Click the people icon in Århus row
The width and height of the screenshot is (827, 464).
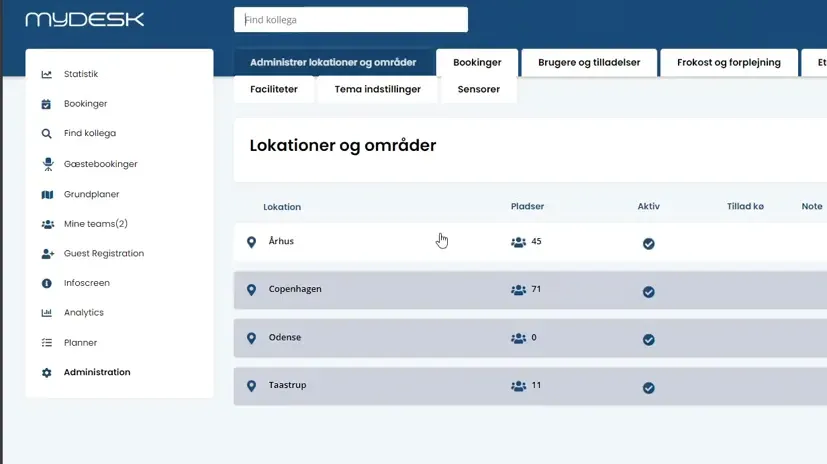(518, 242)
